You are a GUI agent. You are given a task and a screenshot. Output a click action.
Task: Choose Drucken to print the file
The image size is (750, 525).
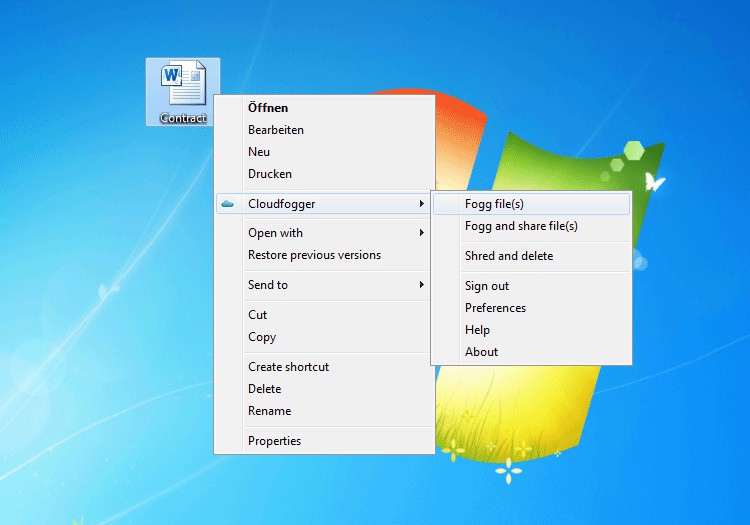point(324,174)
